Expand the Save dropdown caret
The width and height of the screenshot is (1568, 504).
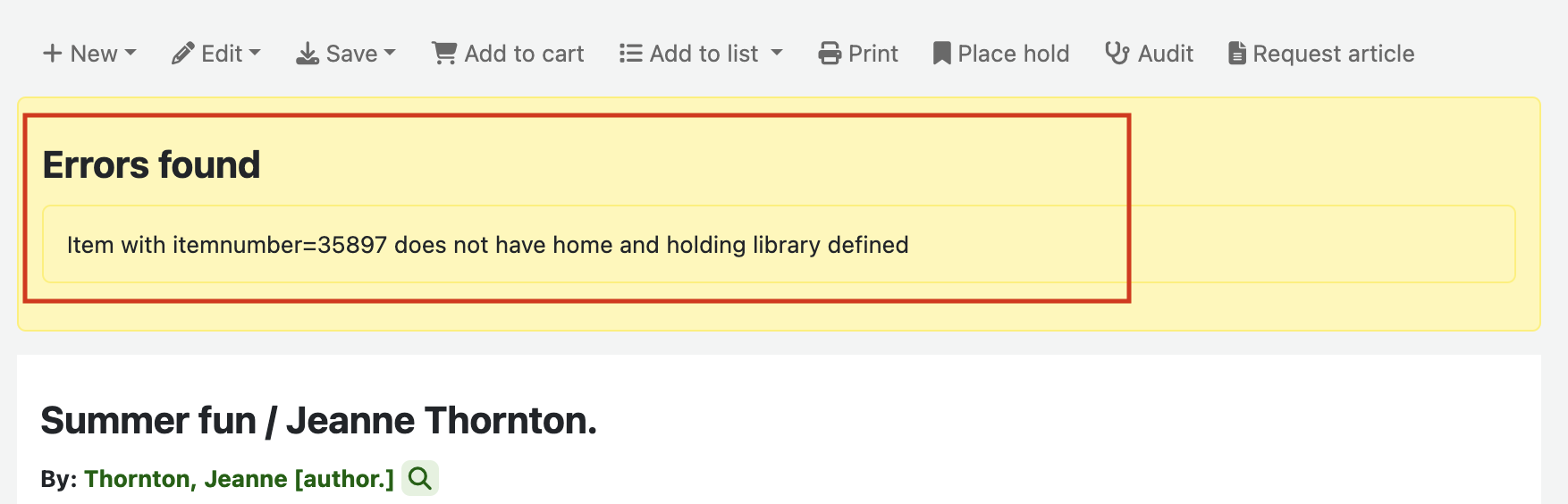pyautogui.click(x=390, y=53)
